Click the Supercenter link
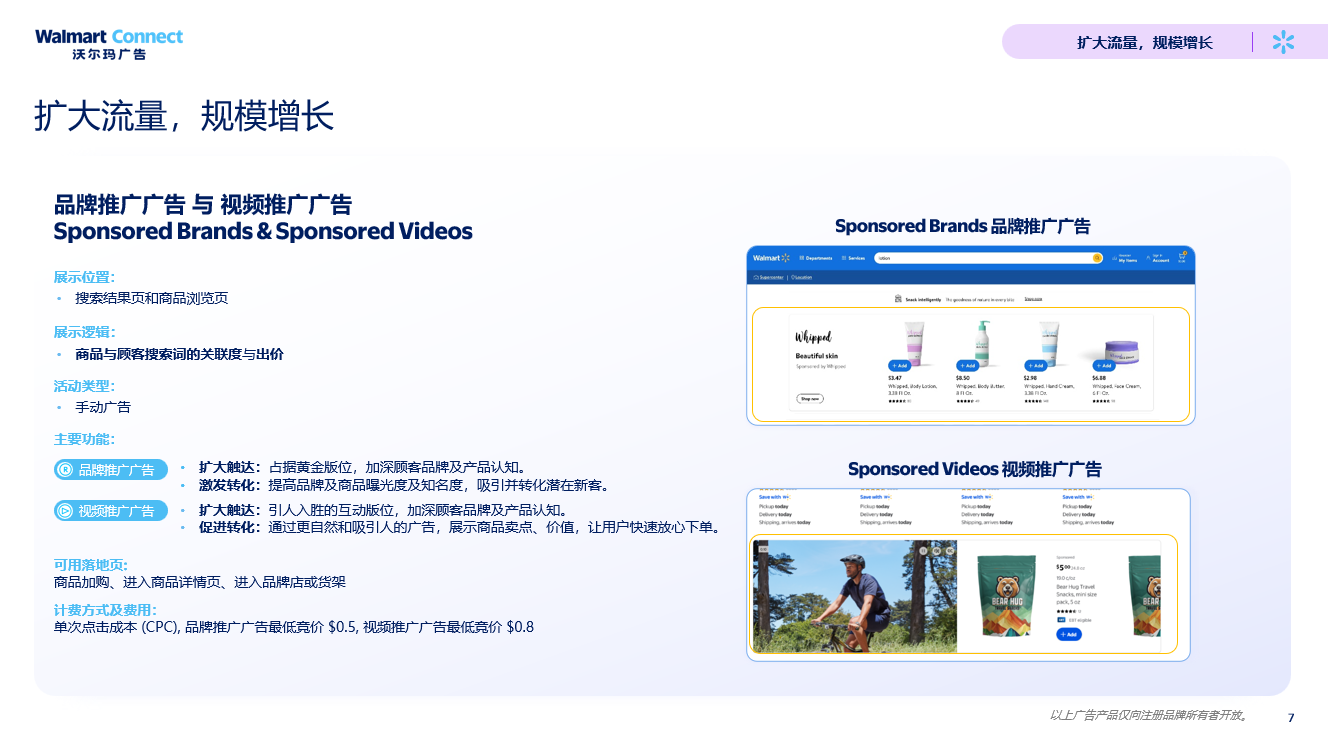 point(769,277)
